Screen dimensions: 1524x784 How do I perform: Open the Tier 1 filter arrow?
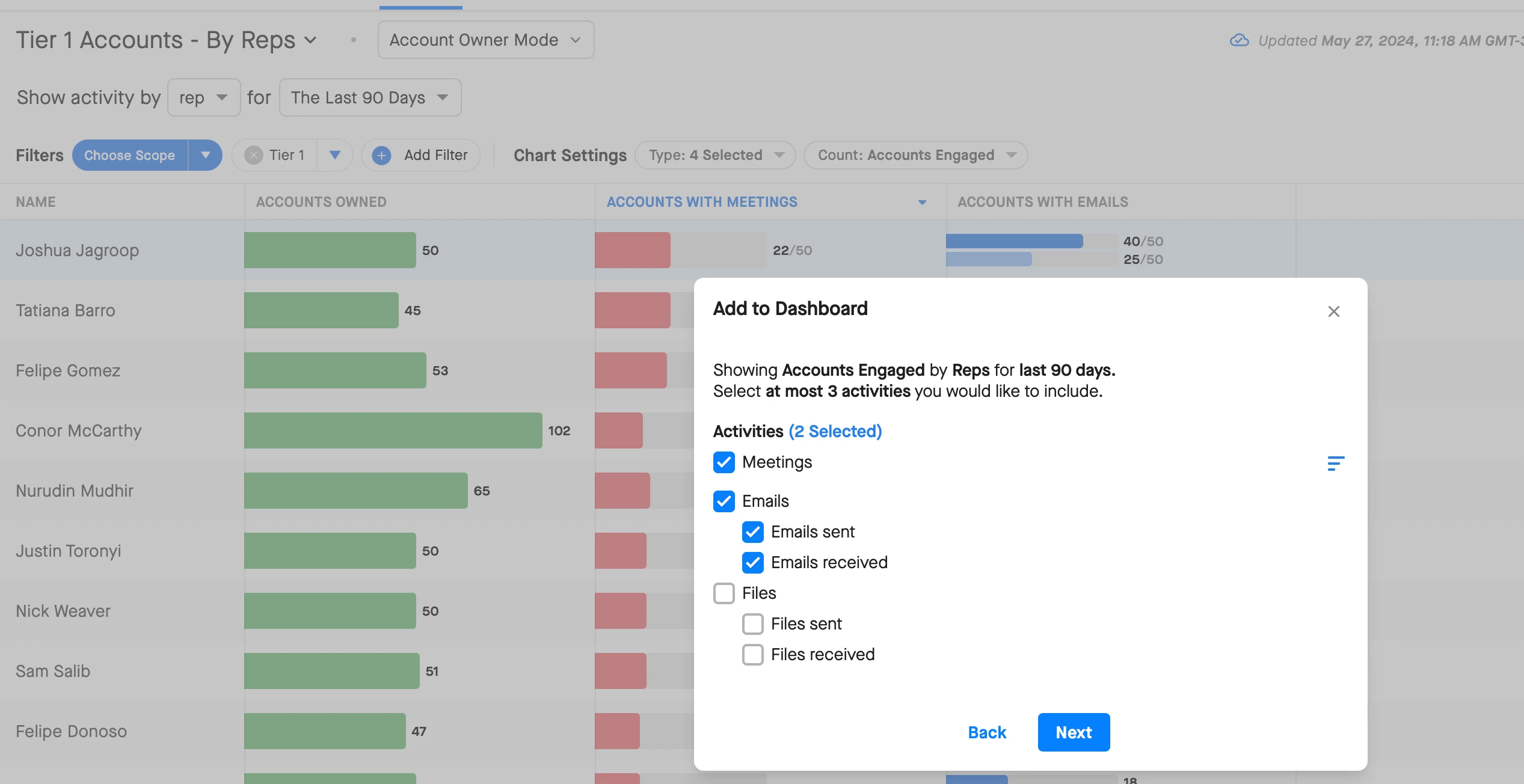[x=335, y=155]
